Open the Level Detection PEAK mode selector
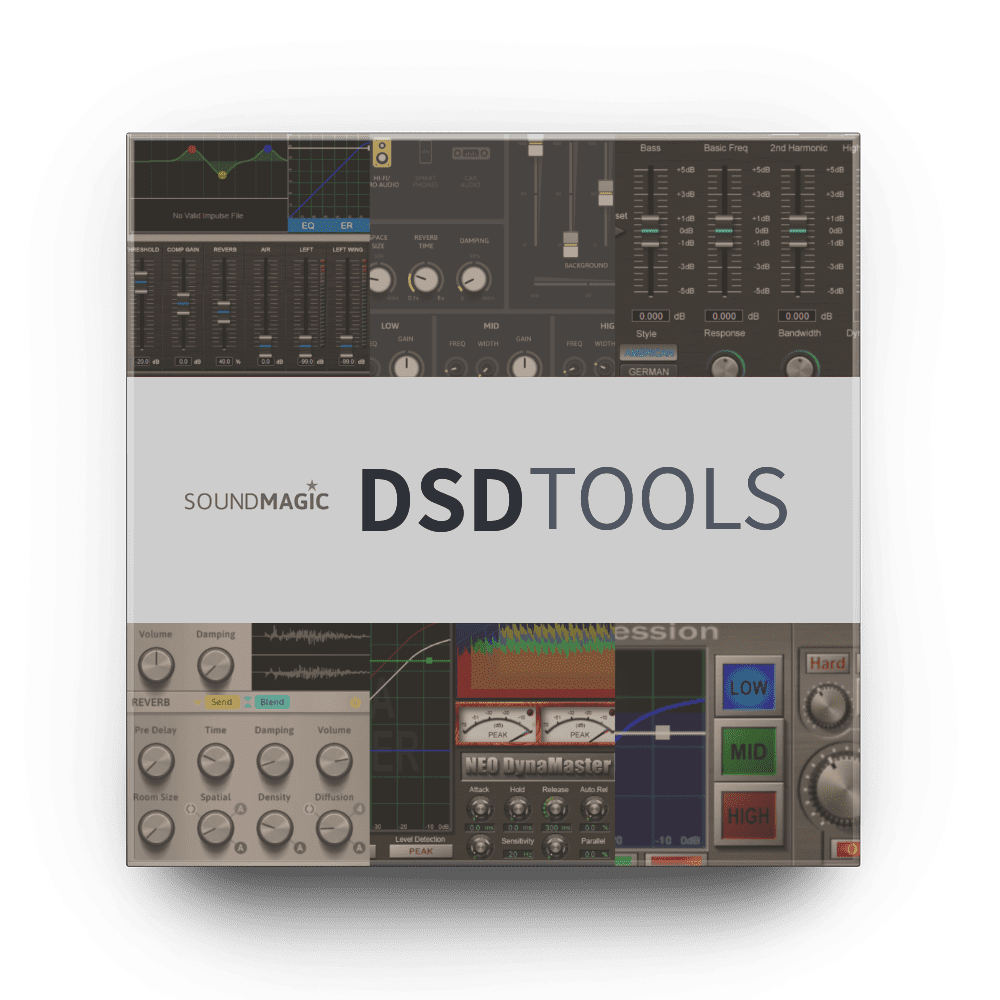The image size is (1000, 1000). pos(421,851)
